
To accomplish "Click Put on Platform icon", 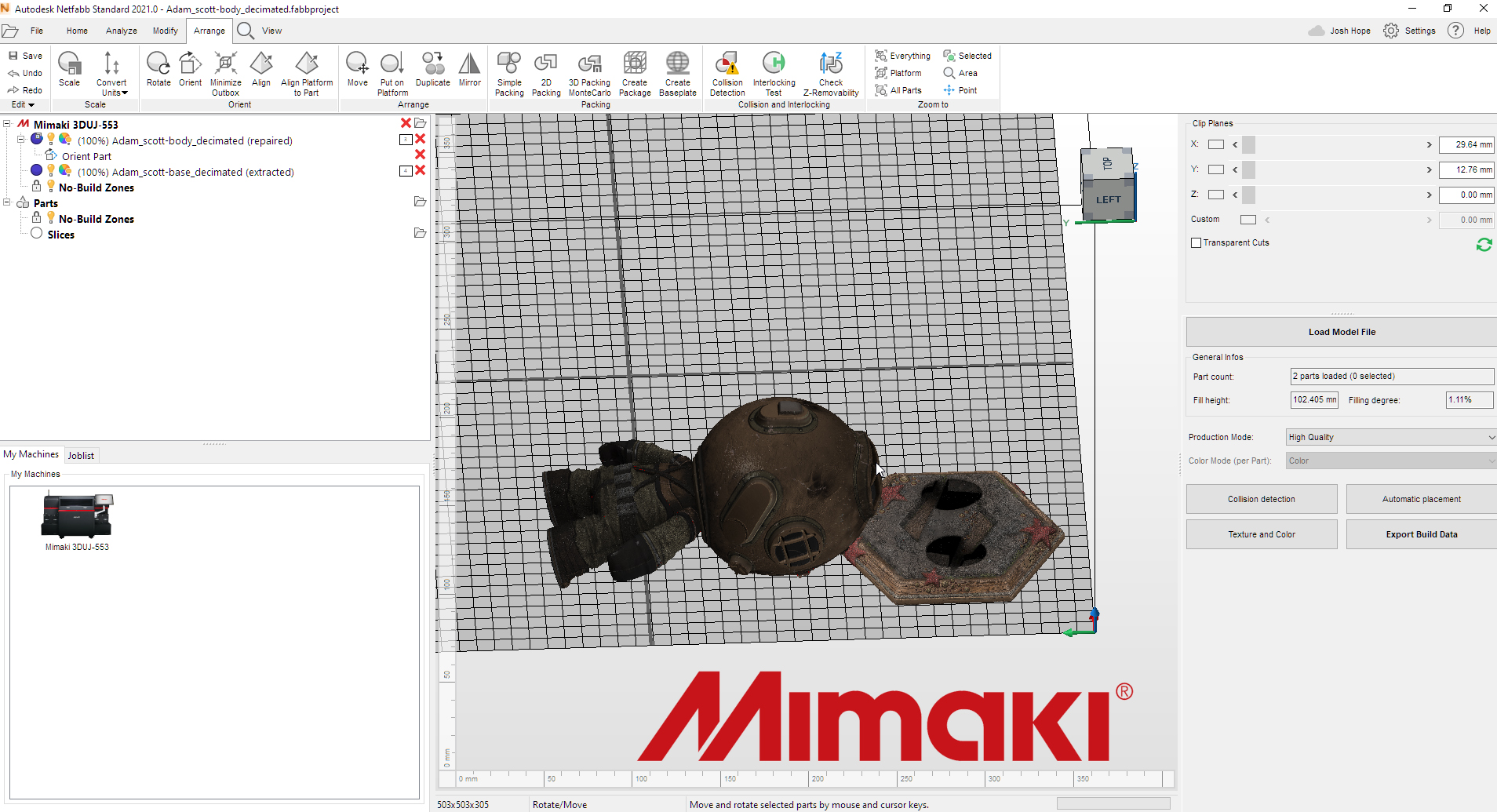I will [x=392, y=74].
